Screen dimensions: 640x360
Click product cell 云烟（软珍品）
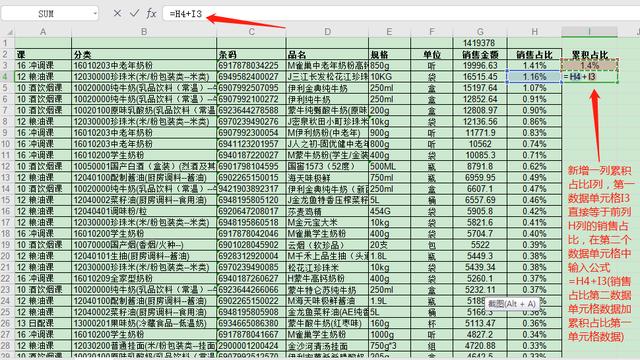[x=327, y=245]
